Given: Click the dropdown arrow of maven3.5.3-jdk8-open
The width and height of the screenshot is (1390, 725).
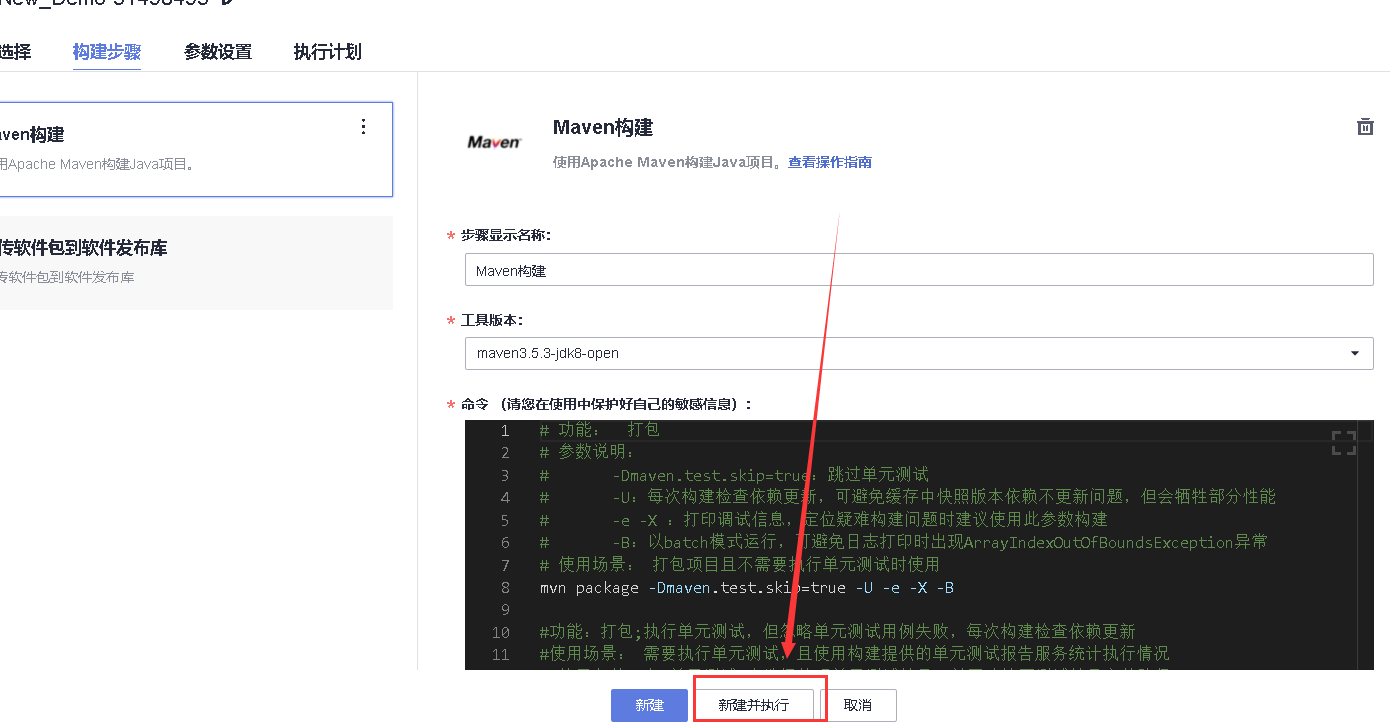Looking at the screenshot, I should coord(1354,353).
